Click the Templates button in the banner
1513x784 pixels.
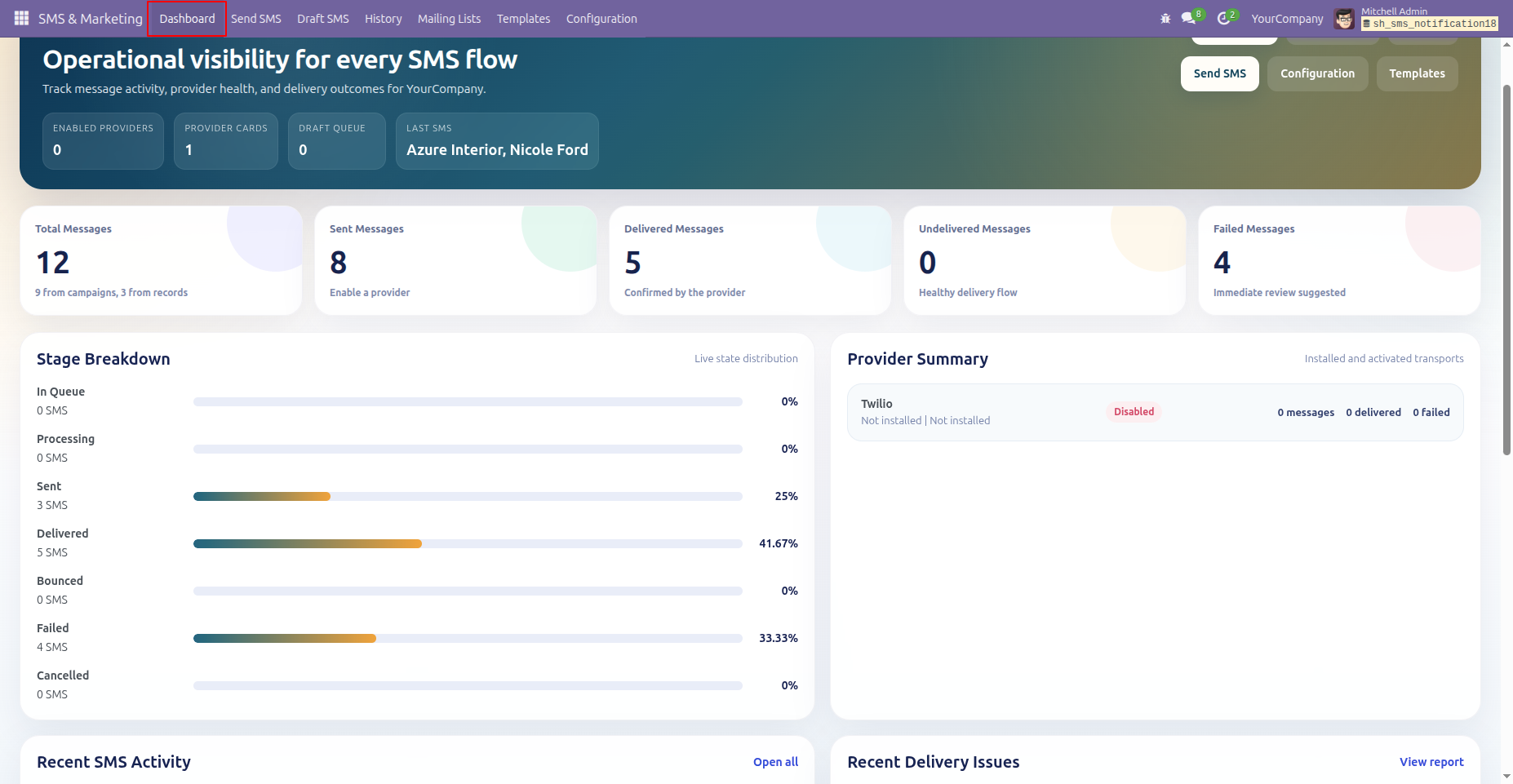(1418, 73)
